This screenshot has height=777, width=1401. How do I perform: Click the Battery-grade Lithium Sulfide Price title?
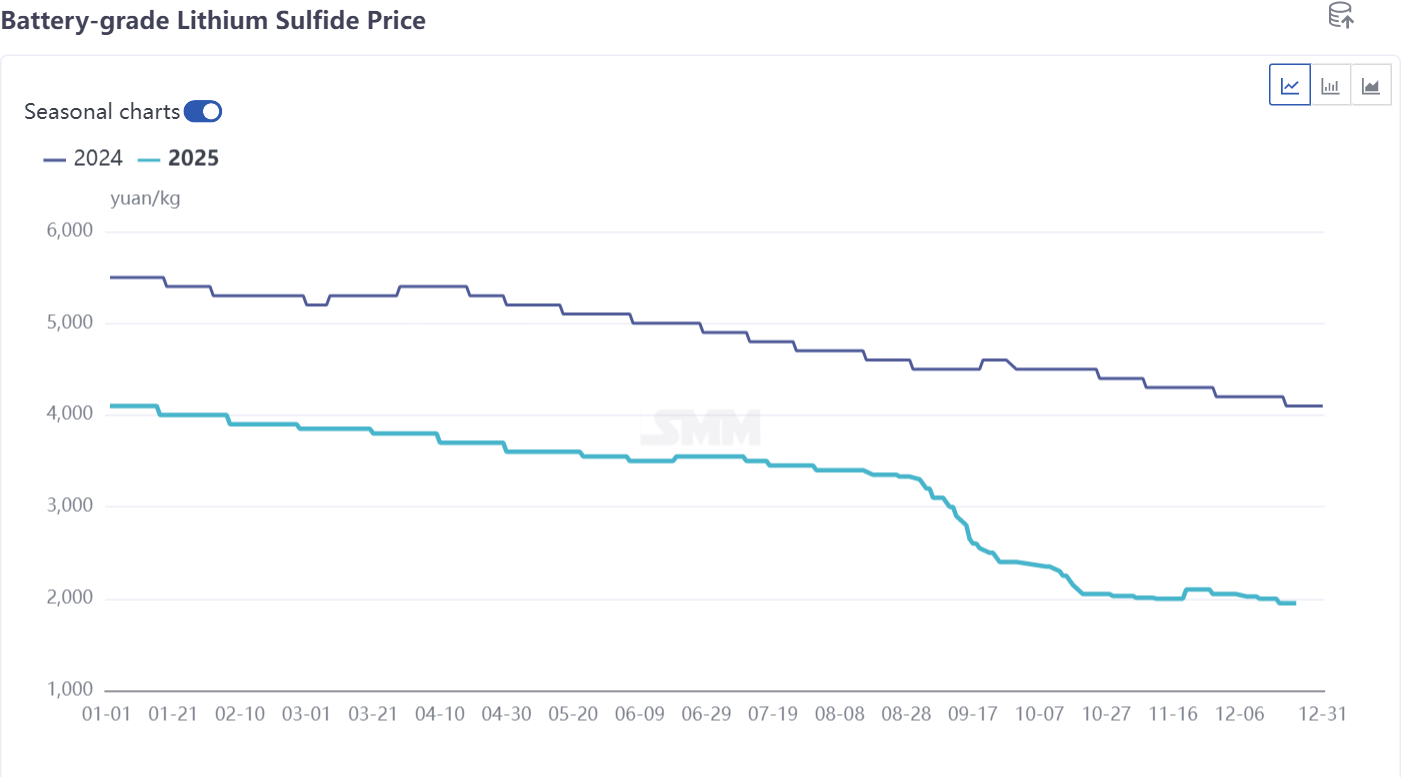click(x=213, y=20)
